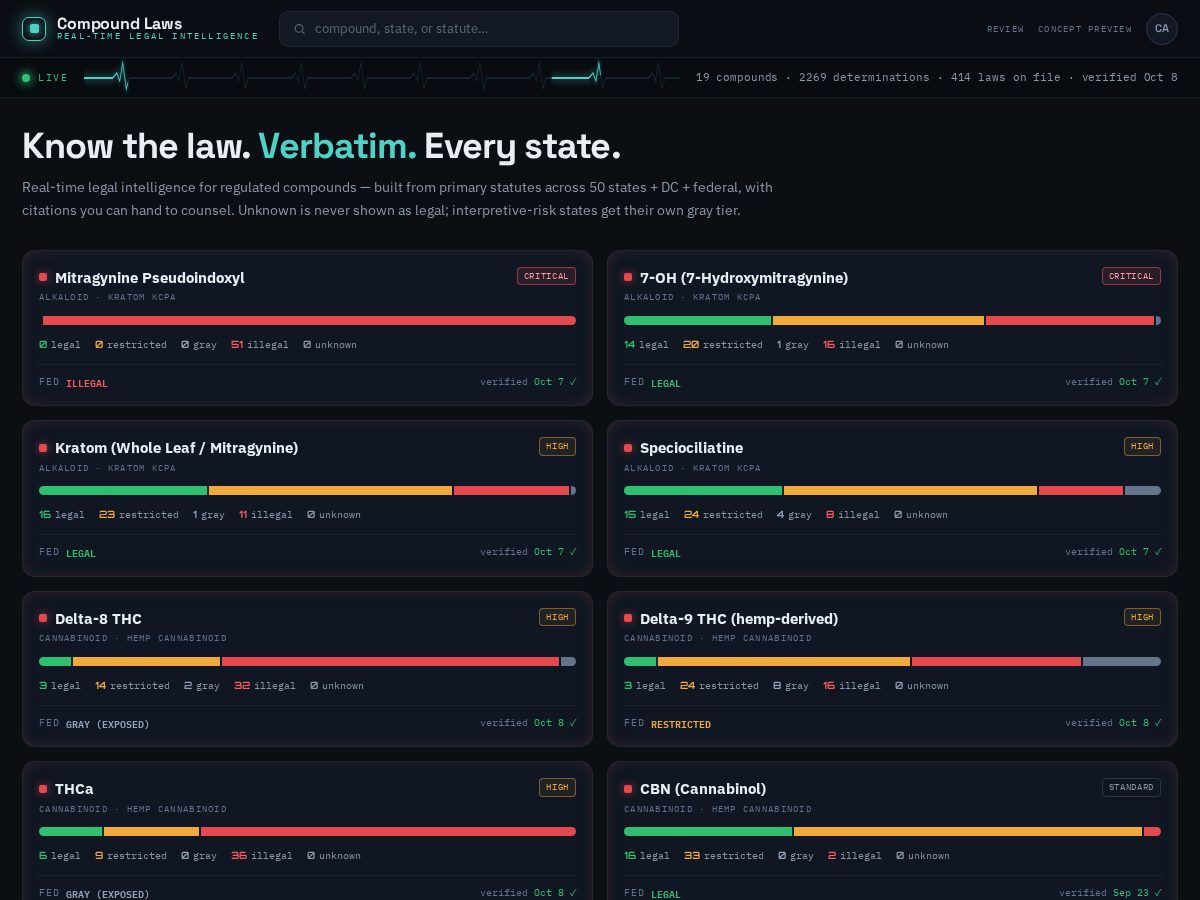The height and width of the screenshot is (900, 1200).
Task: Open the Delta-8 THC card title
Action: point(98,619)
